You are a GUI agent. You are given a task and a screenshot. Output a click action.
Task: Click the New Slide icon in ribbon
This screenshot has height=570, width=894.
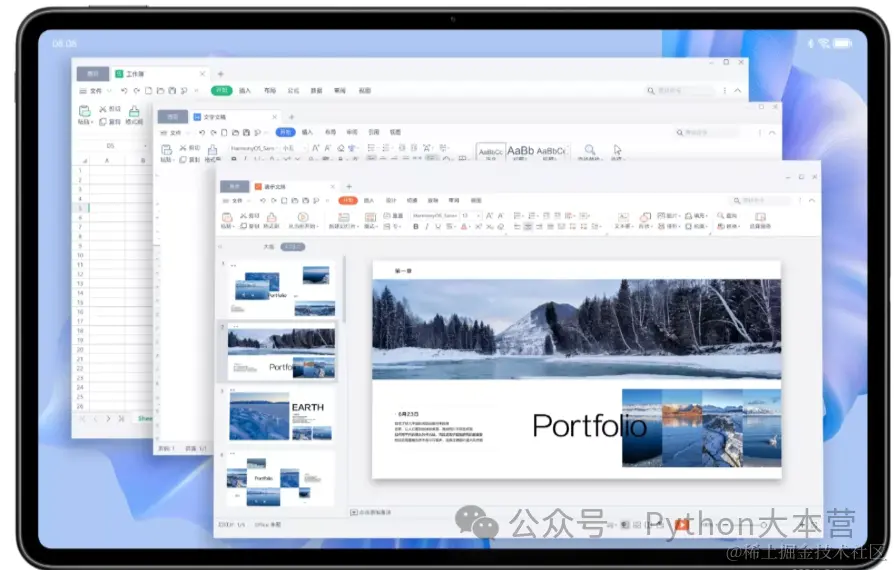click(x=344, y=218)
